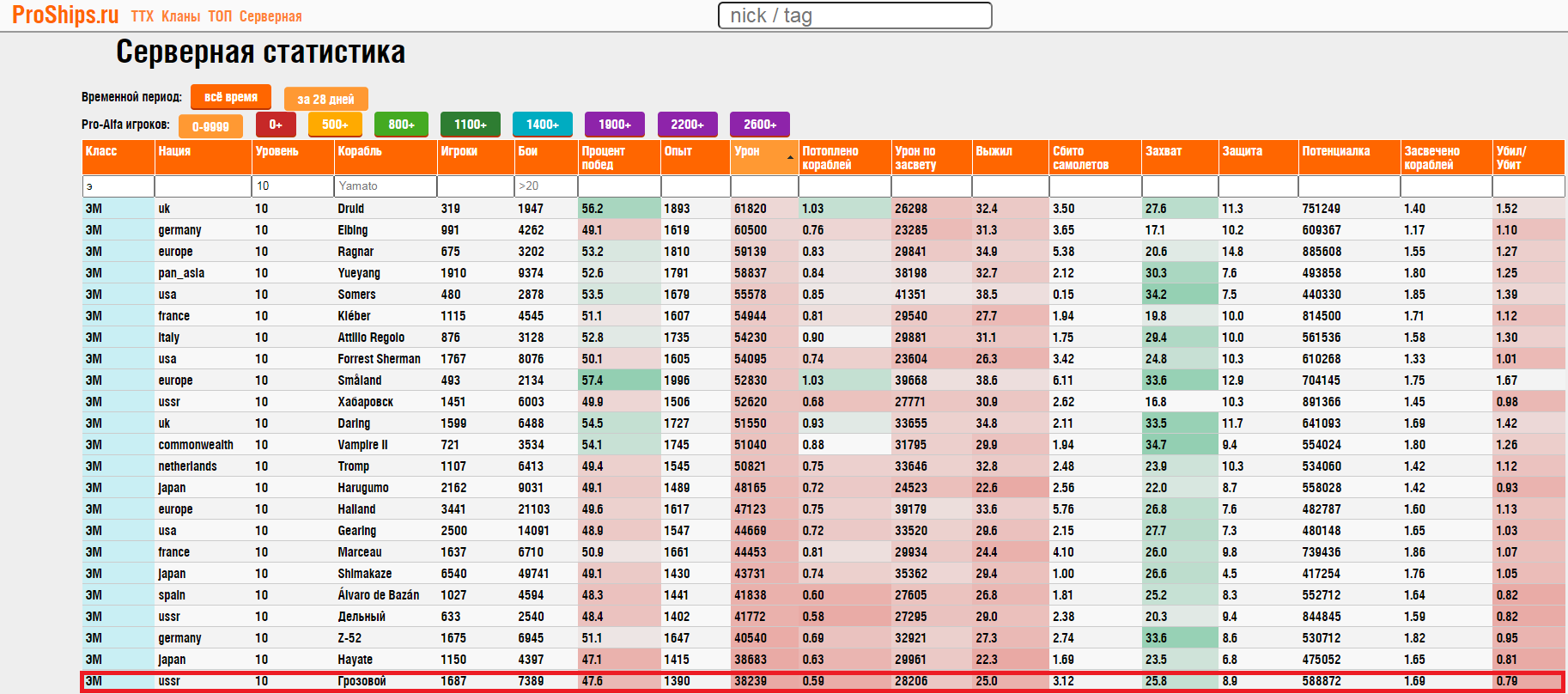The width and height of the screenshot is (1568, 694).
Task: Sort table by Корабль column
Action: click(386, 157)
